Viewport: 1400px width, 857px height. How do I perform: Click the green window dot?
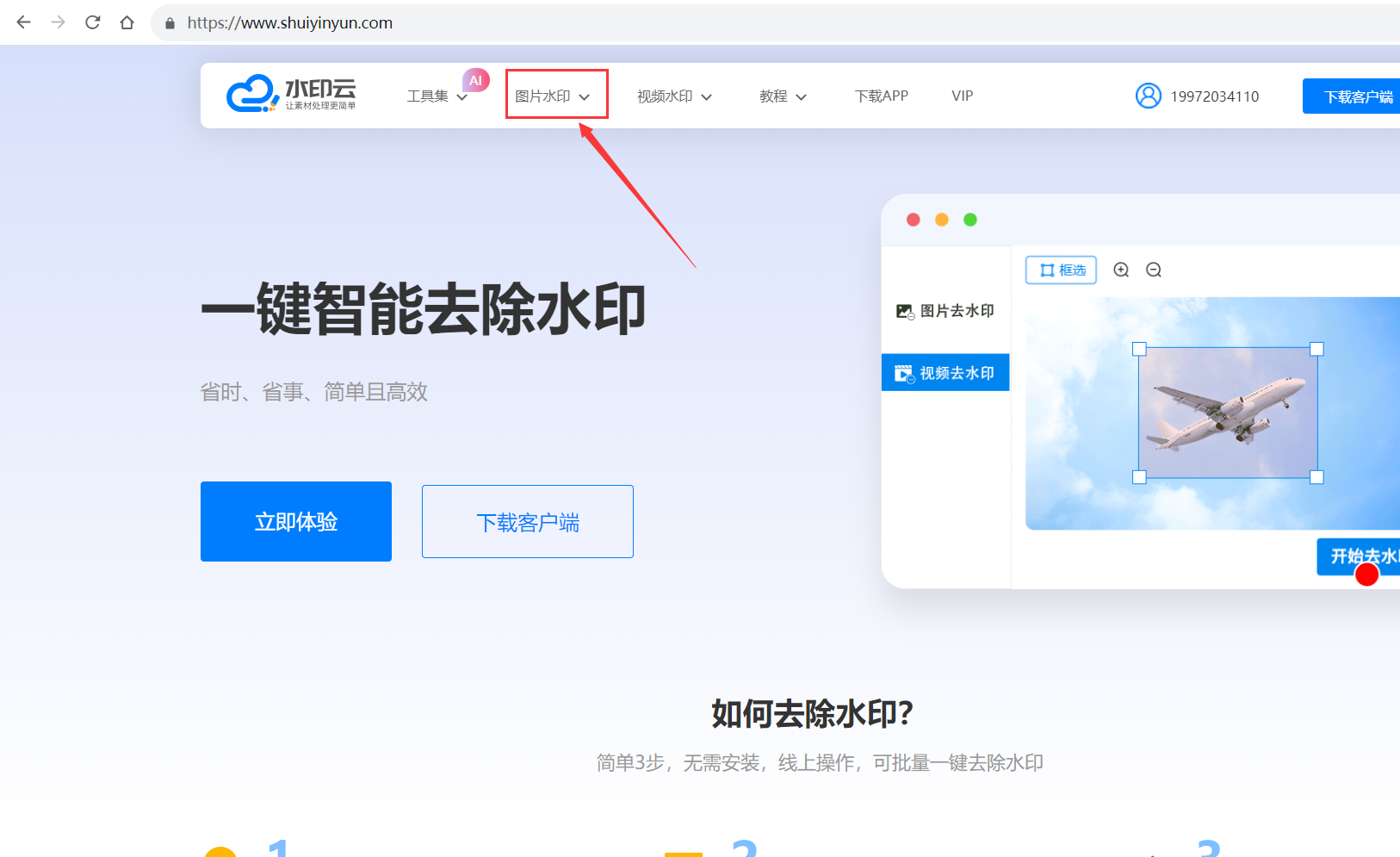click(x=970, y=220)
